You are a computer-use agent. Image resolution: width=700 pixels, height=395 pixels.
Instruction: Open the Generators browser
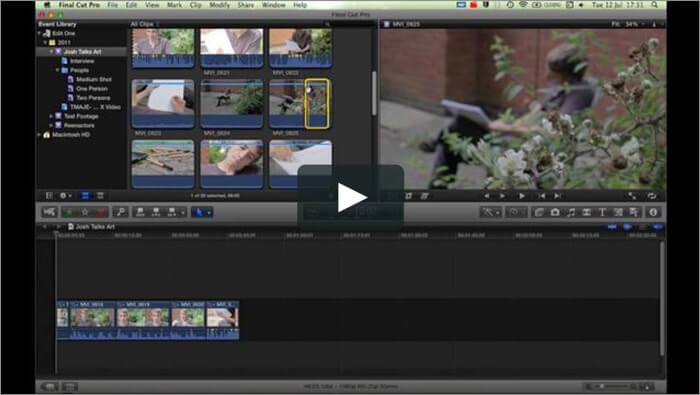tap(618, 212)
